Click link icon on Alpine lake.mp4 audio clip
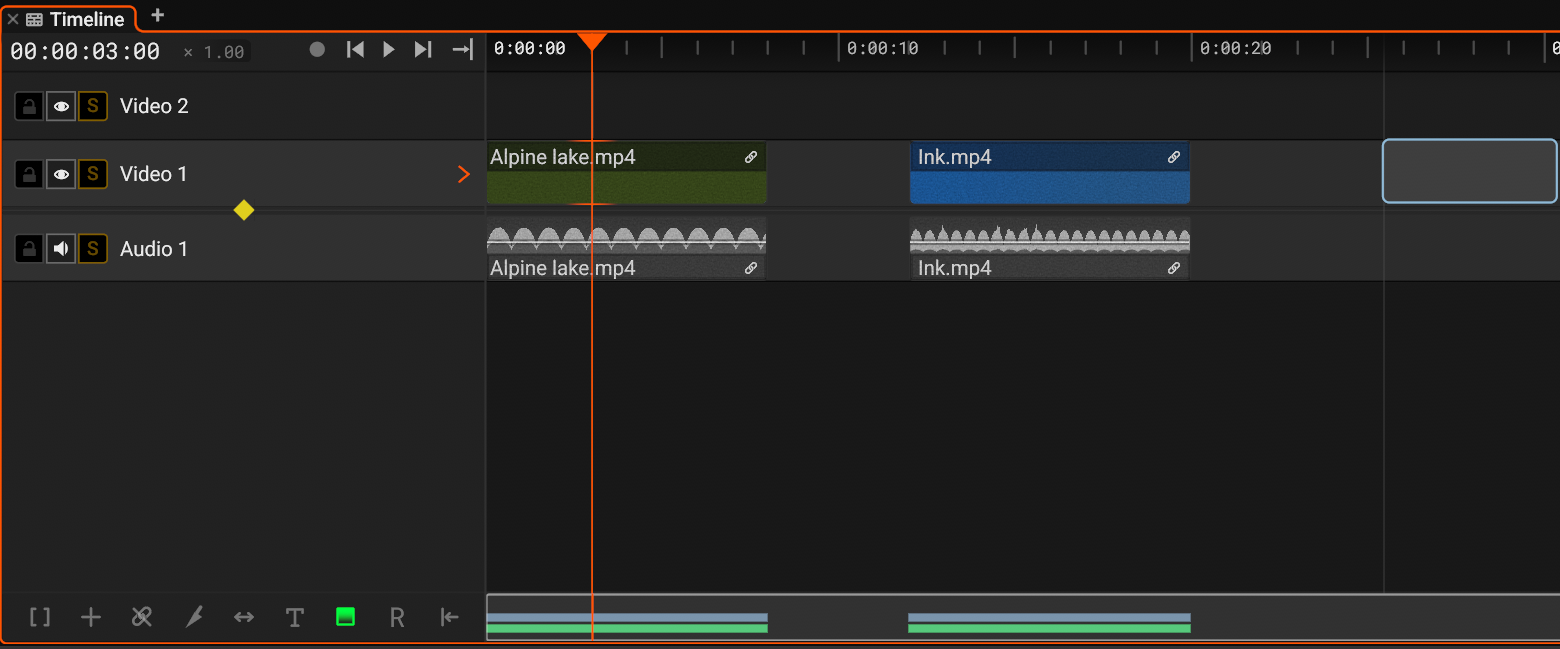This screenshot has height=649, width=1560. click(751, 268)
